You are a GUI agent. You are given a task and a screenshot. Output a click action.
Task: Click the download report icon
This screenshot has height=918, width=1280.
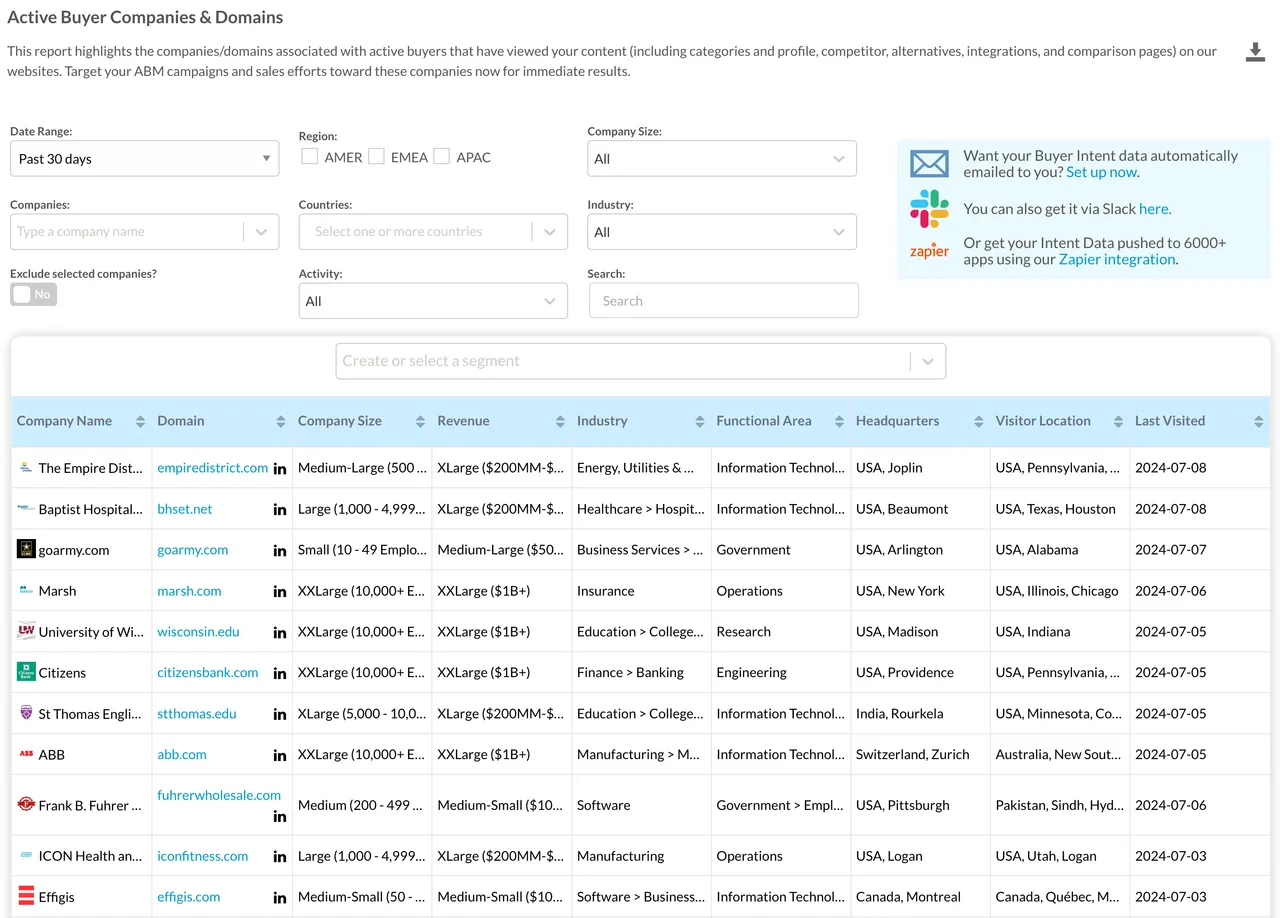pos(1256,51)
